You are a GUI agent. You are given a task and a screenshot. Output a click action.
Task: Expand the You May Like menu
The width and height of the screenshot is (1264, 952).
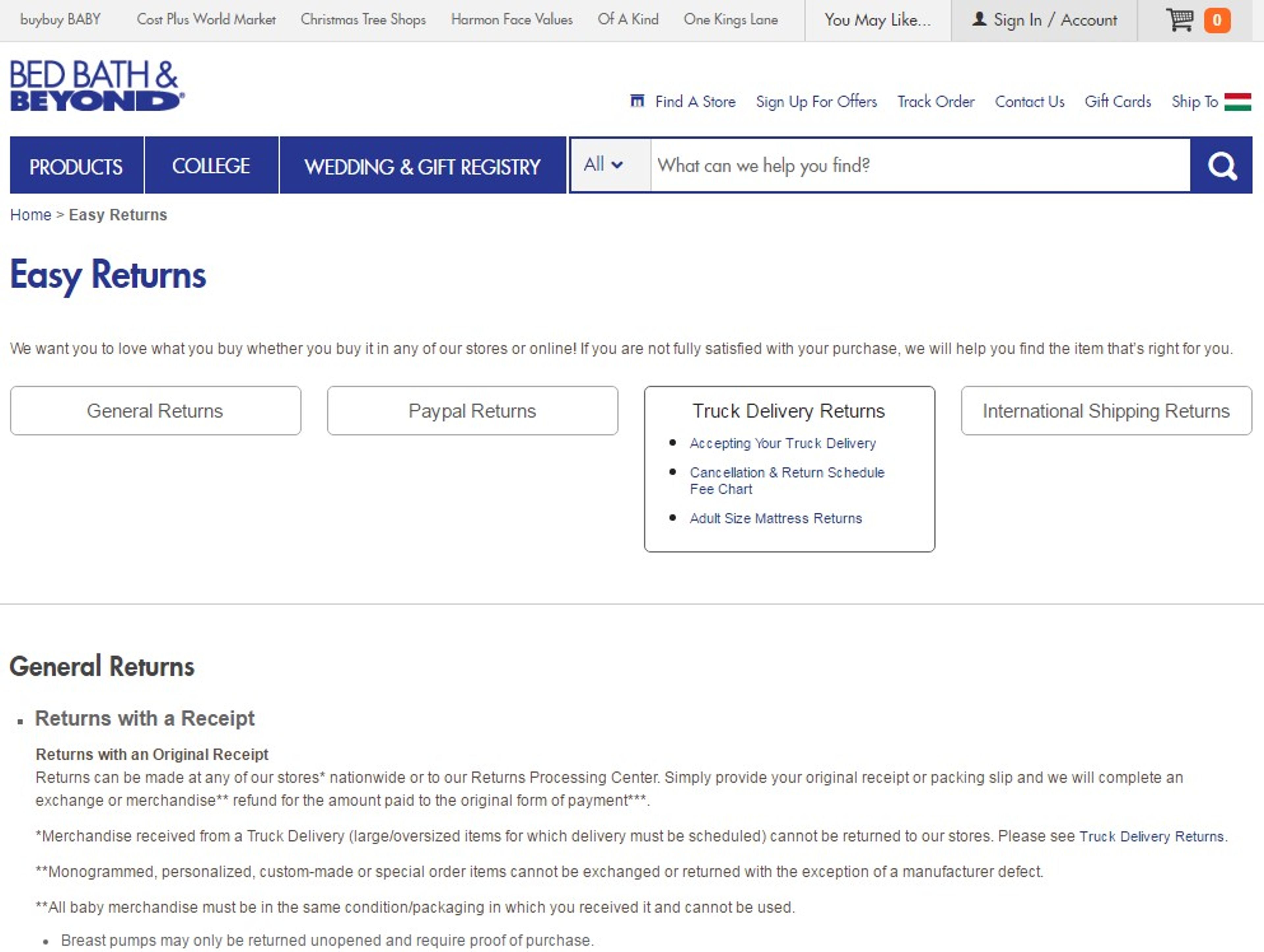coord(877,20)
